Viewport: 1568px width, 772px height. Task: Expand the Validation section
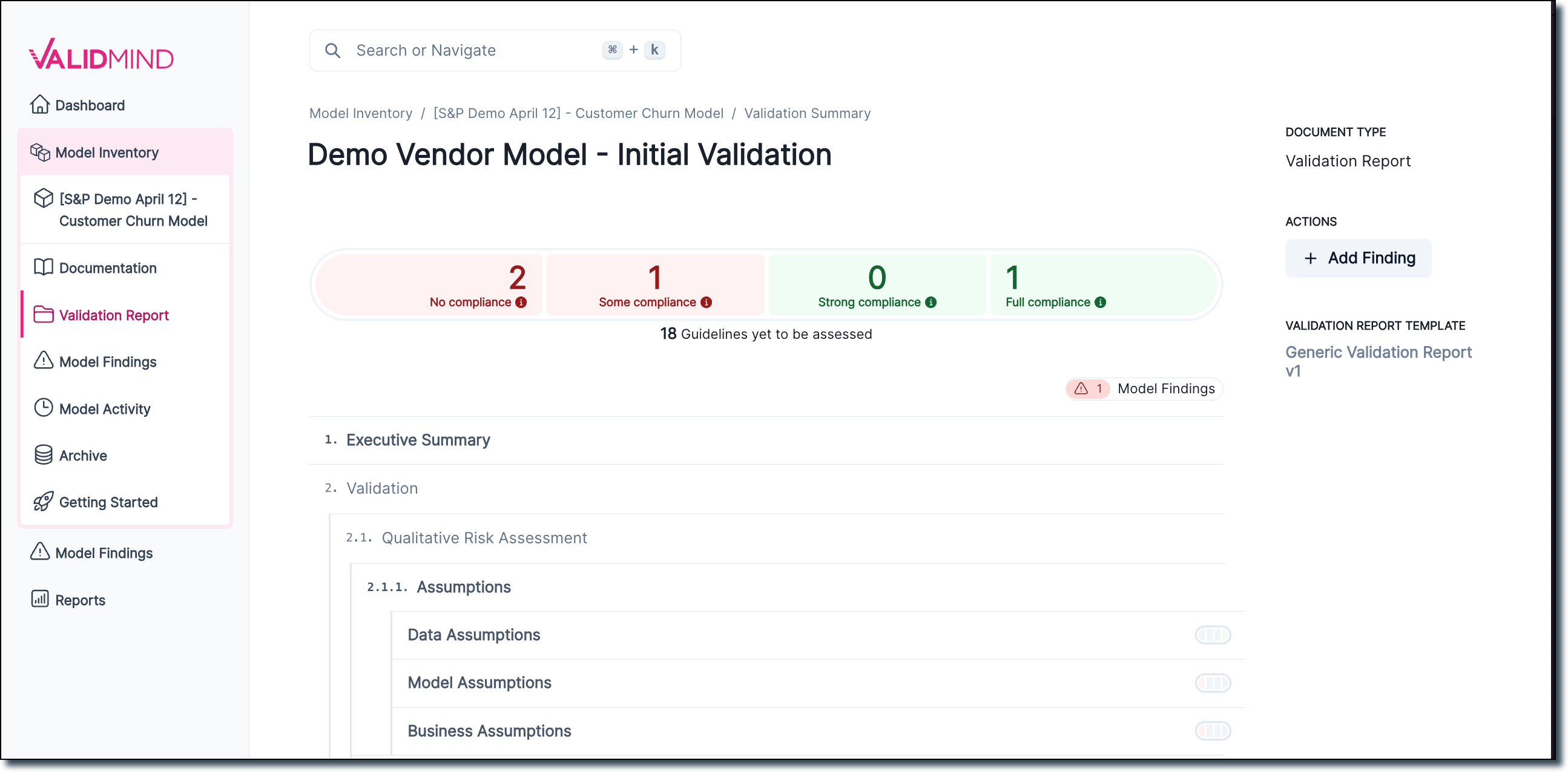pos(381,488)
